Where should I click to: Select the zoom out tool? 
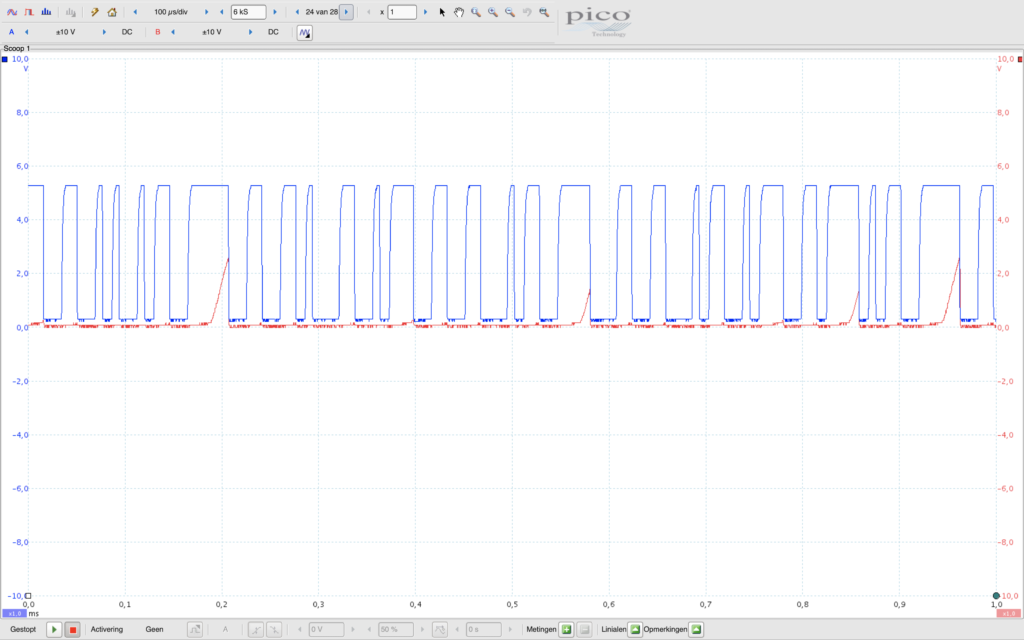(510, 12)
